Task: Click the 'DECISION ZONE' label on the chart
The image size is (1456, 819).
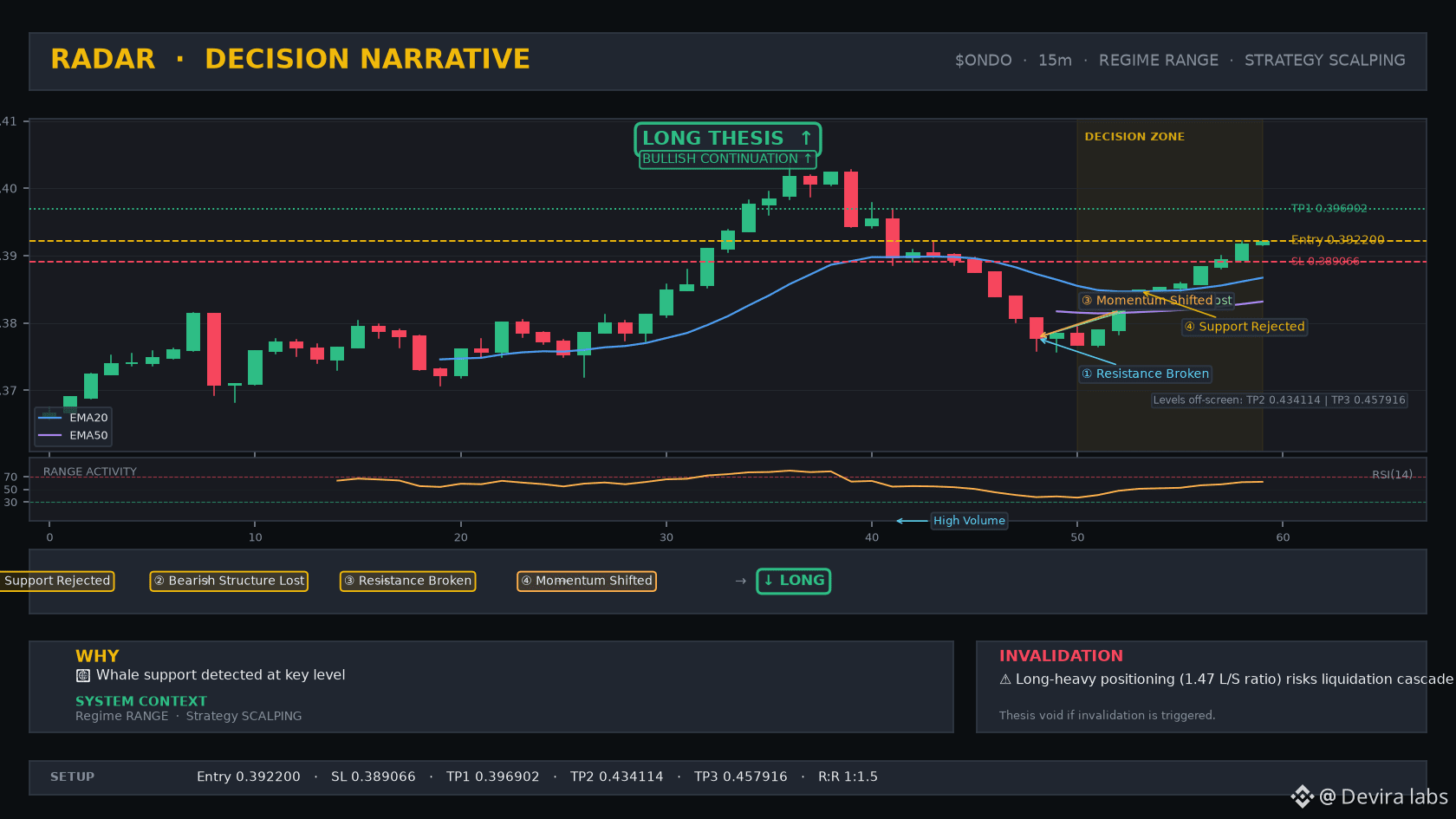Action: click(x=1134, y=137)
